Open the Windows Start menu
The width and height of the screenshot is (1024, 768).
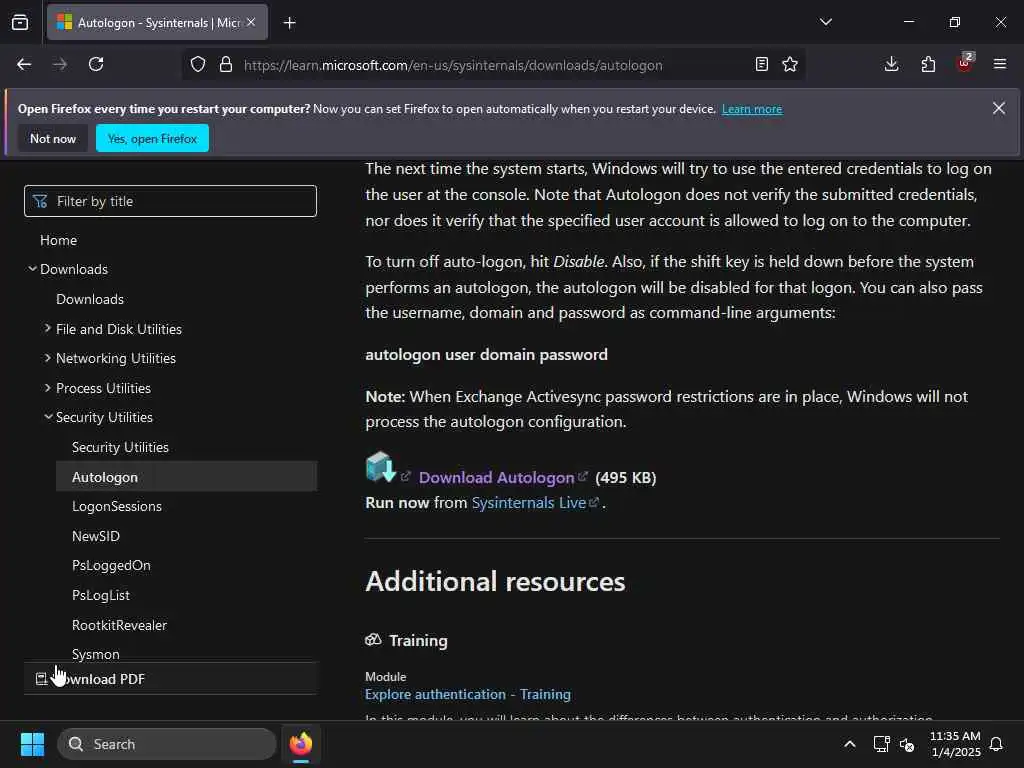coord(33,744)
